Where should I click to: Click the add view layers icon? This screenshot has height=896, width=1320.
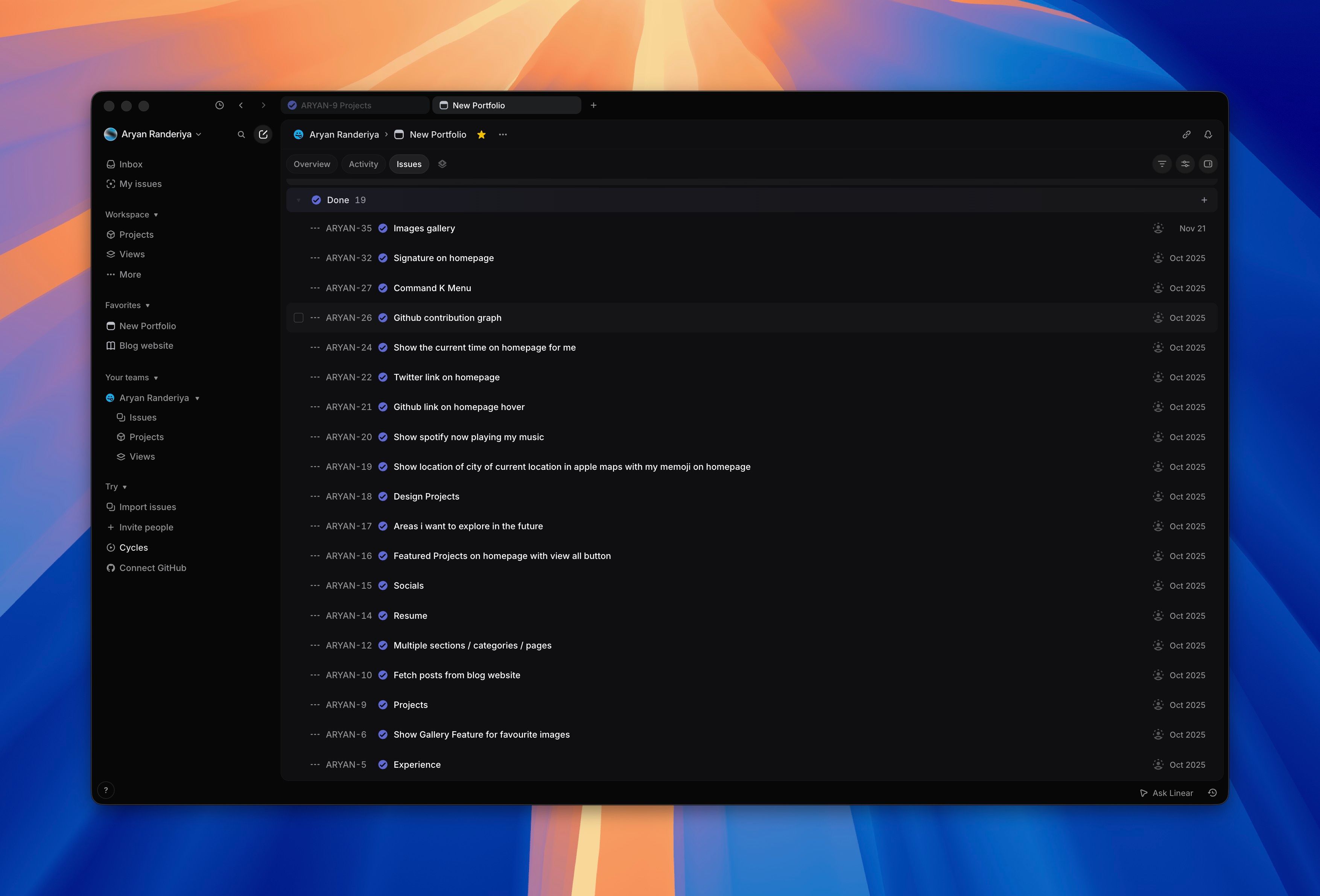click(x=443, y=164)
